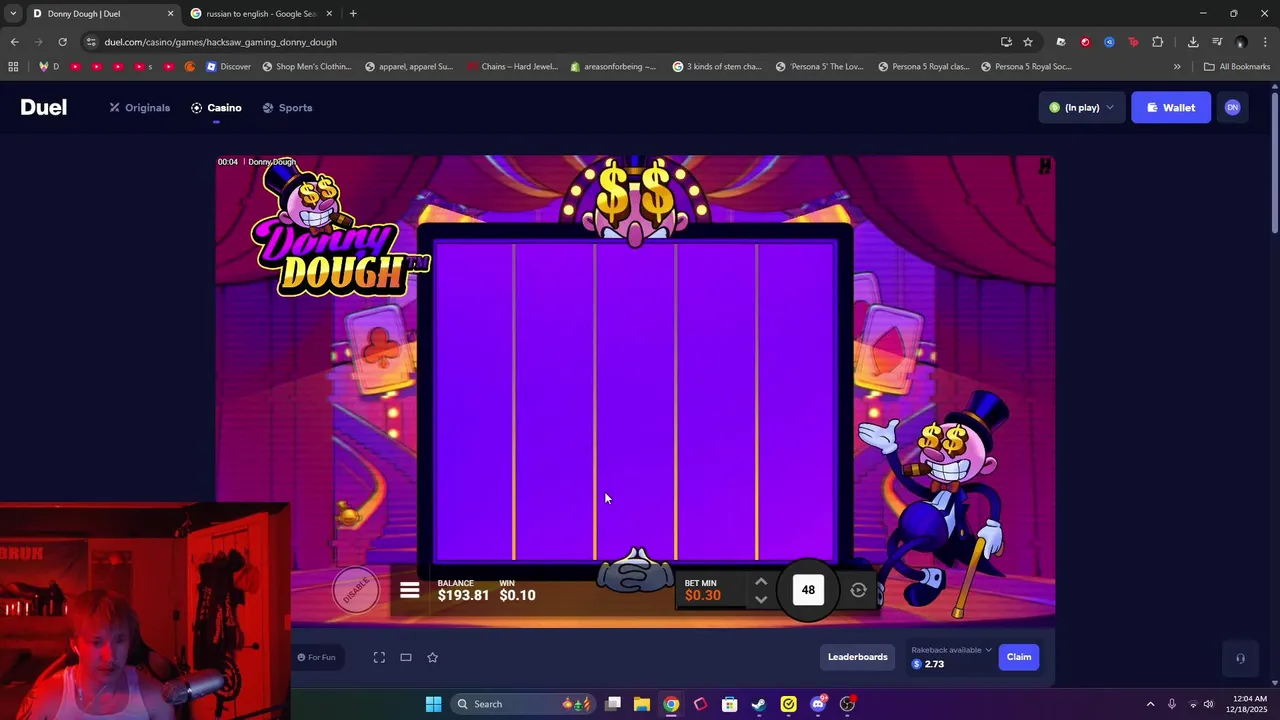Open the volume control in system tray

click(x=1208, y=704)
